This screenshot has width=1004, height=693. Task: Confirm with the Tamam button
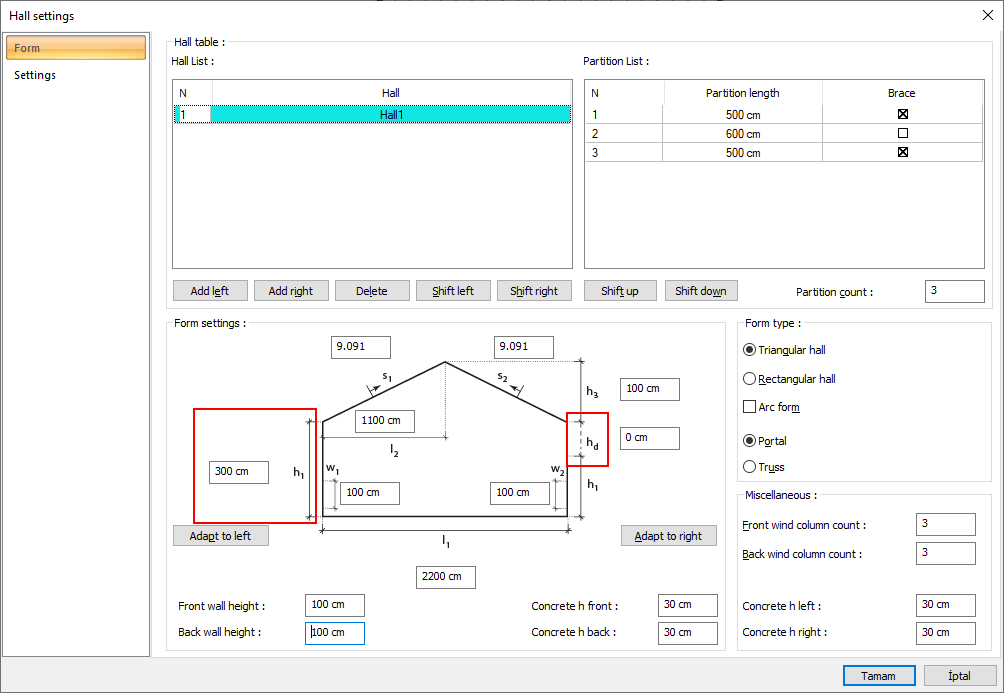tap(878, 676)
